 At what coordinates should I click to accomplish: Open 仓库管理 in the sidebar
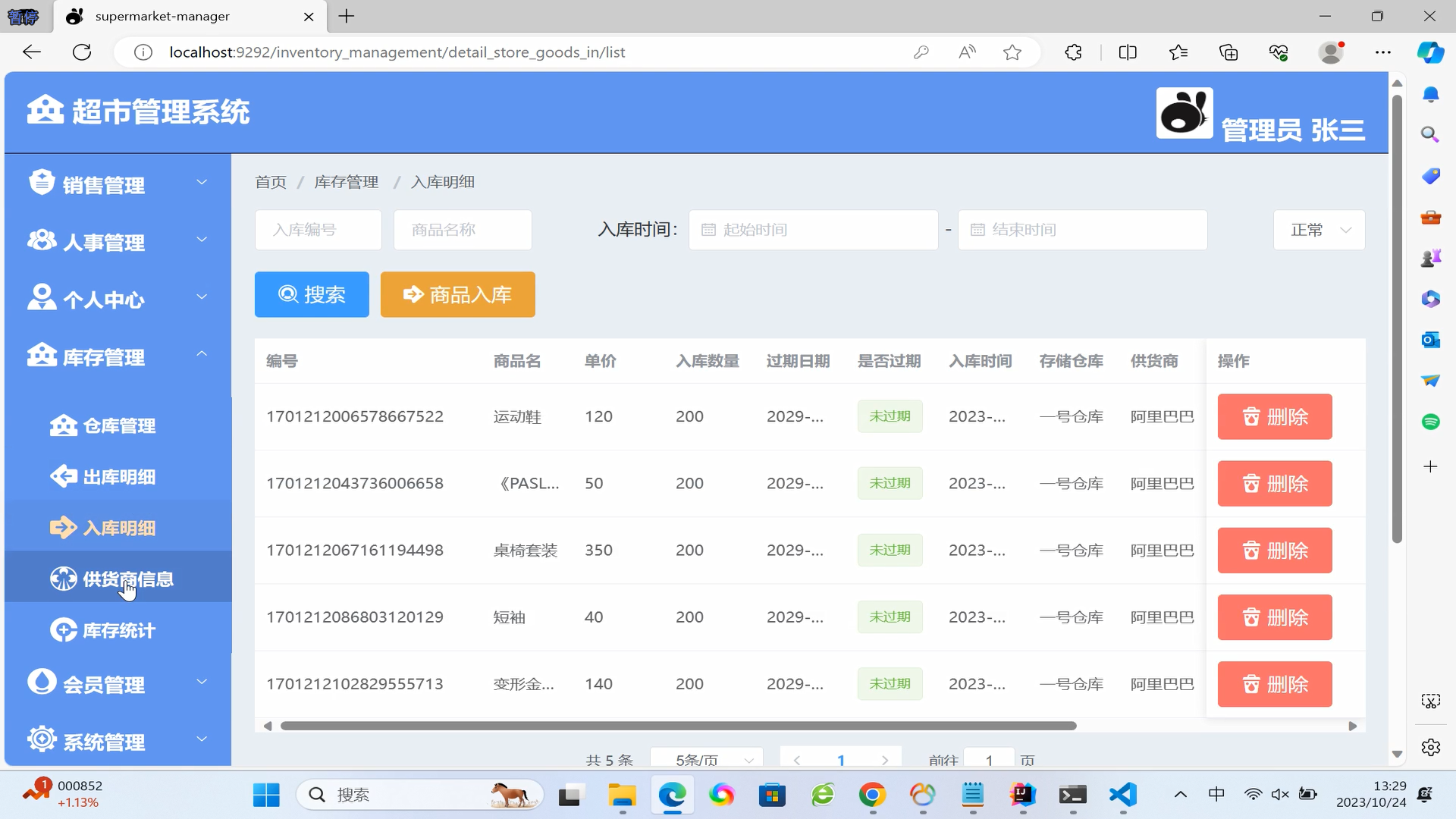(x=118, y=426)
